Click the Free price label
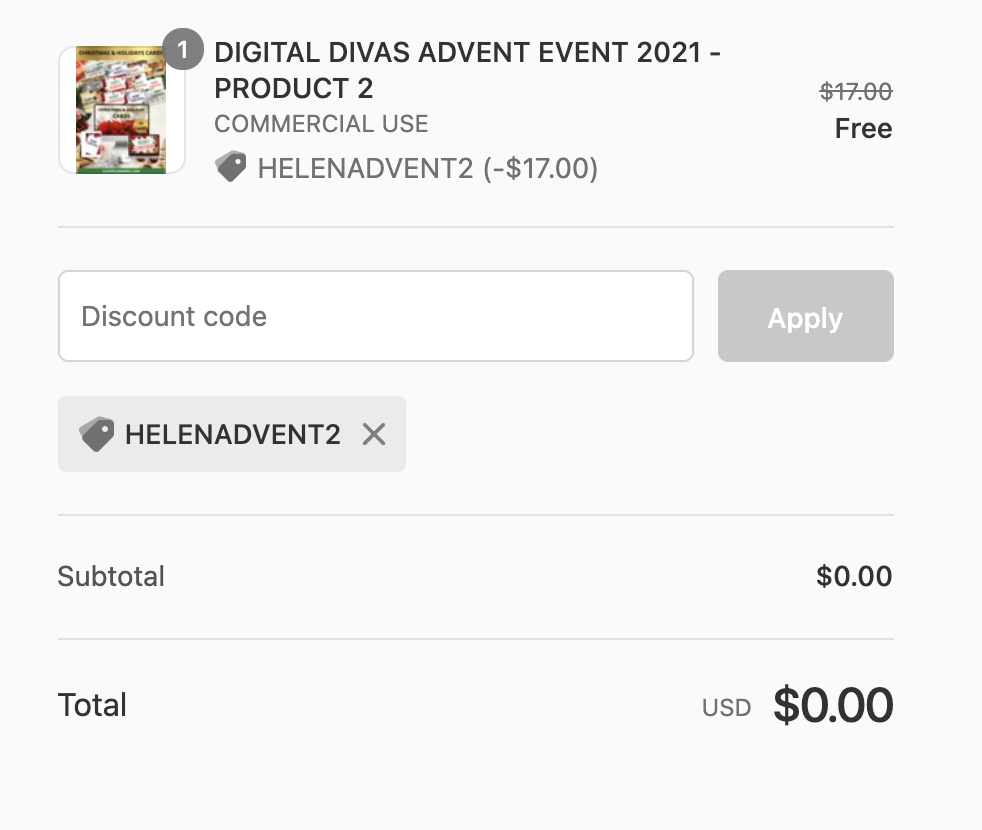Viewport: 982px width, 830px height. coord(863,129)
